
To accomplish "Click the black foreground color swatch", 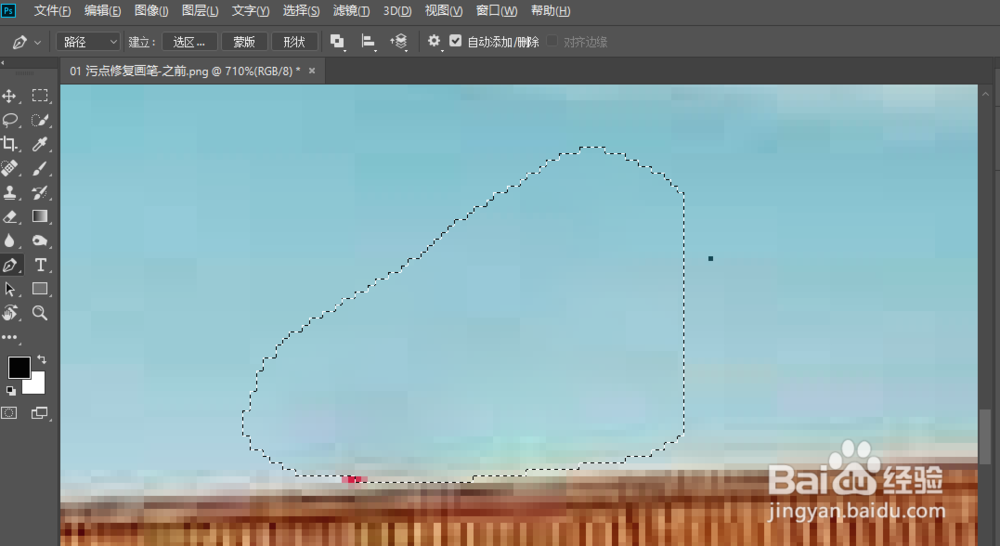I will coord(18,367).
